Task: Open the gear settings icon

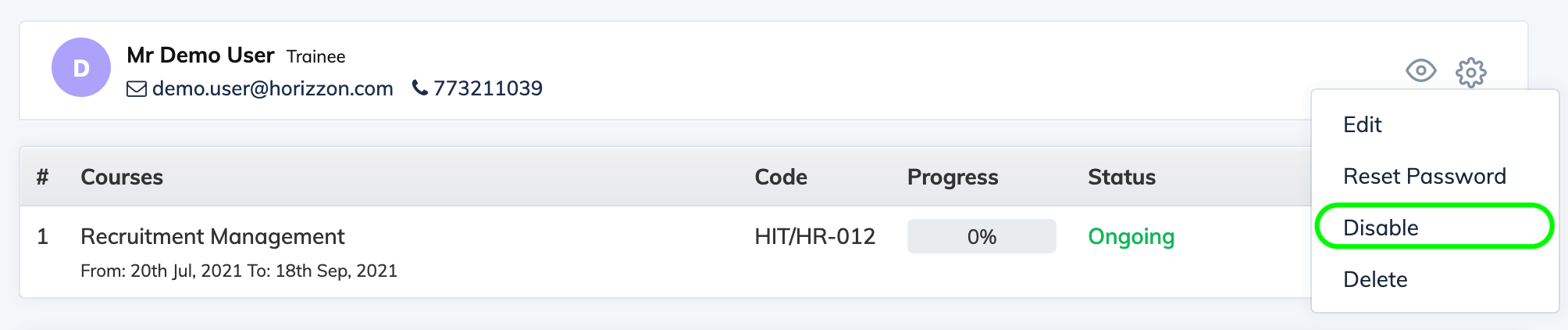Action: pyautogui.click(x=1471, y=72)
